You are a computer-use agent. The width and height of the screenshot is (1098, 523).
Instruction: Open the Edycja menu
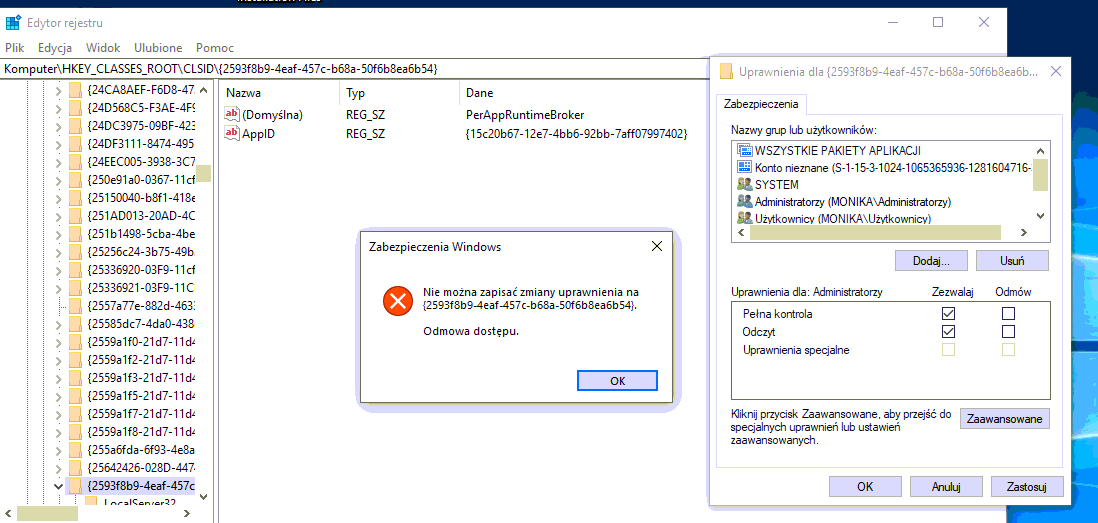pos(55,48)
